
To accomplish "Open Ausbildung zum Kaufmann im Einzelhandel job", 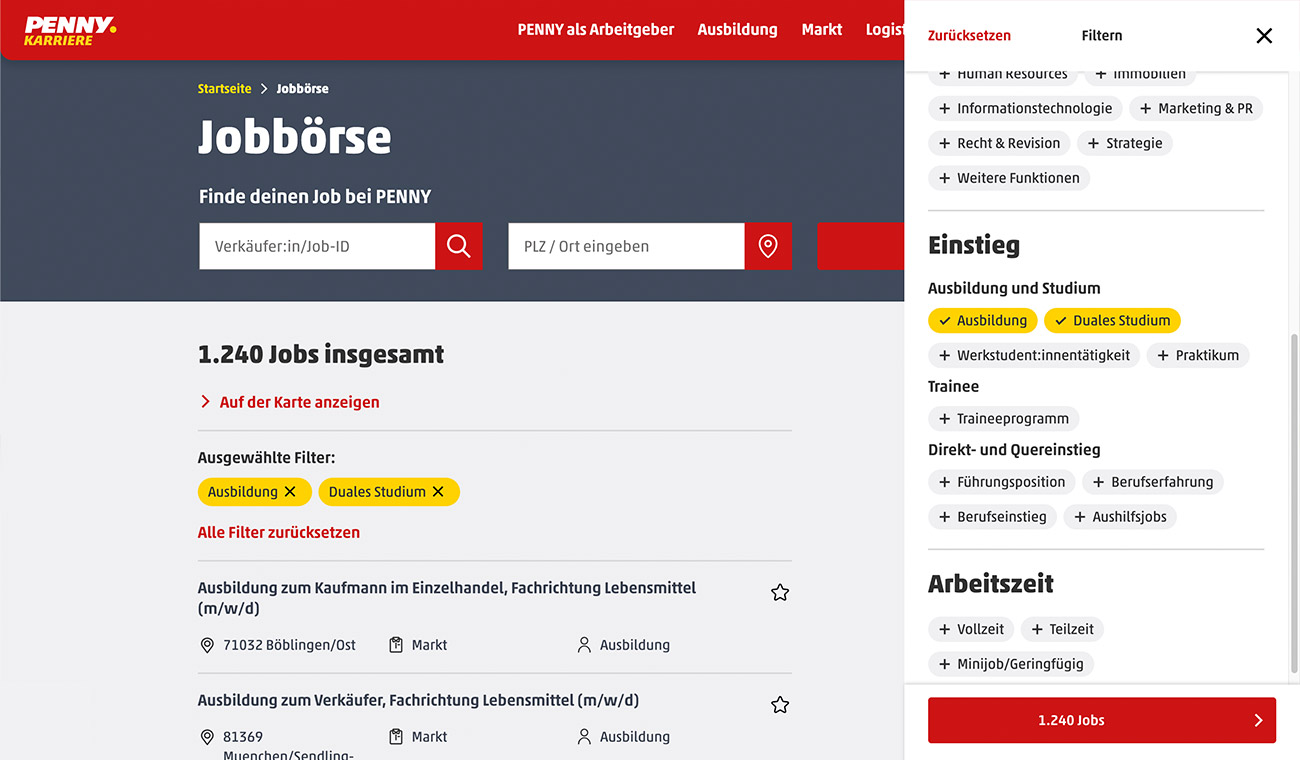I will [447, 598].
